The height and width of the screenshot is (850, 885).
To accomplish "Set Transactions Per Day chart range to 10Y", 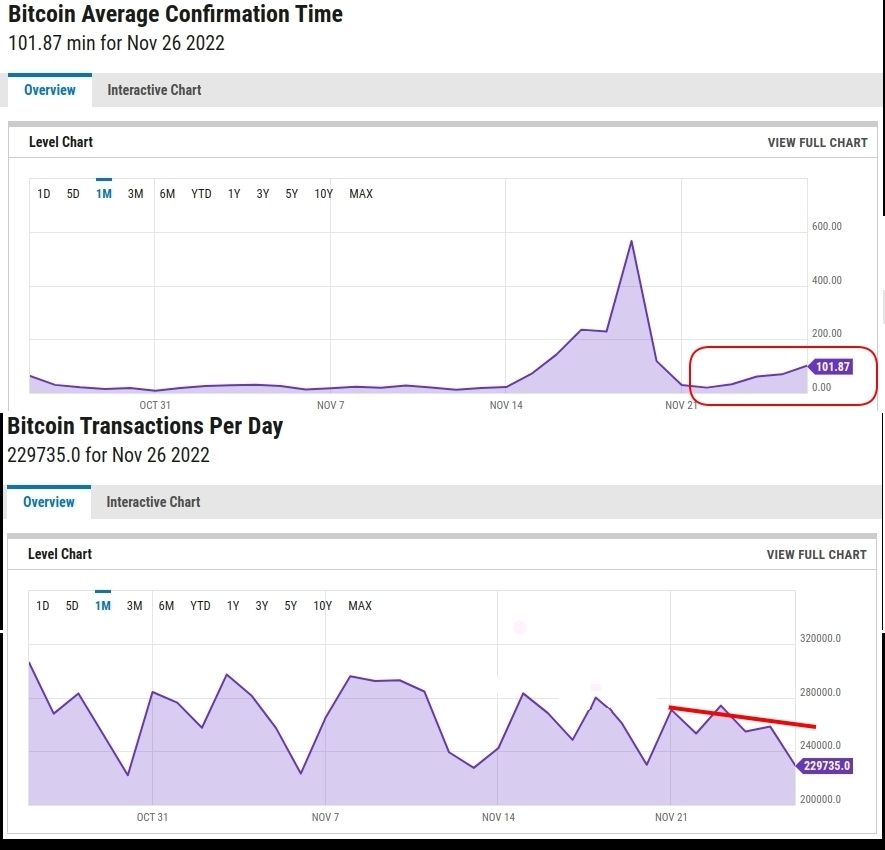I will click(x=322, y=606).
